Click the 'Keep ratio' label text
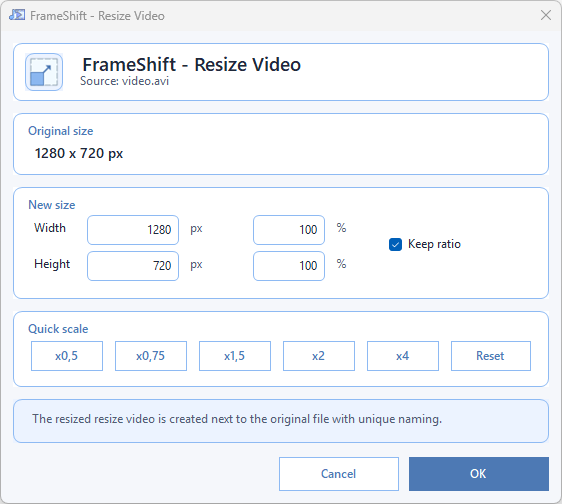This screenshot has width=562, height=504. [x=434, y=244]
